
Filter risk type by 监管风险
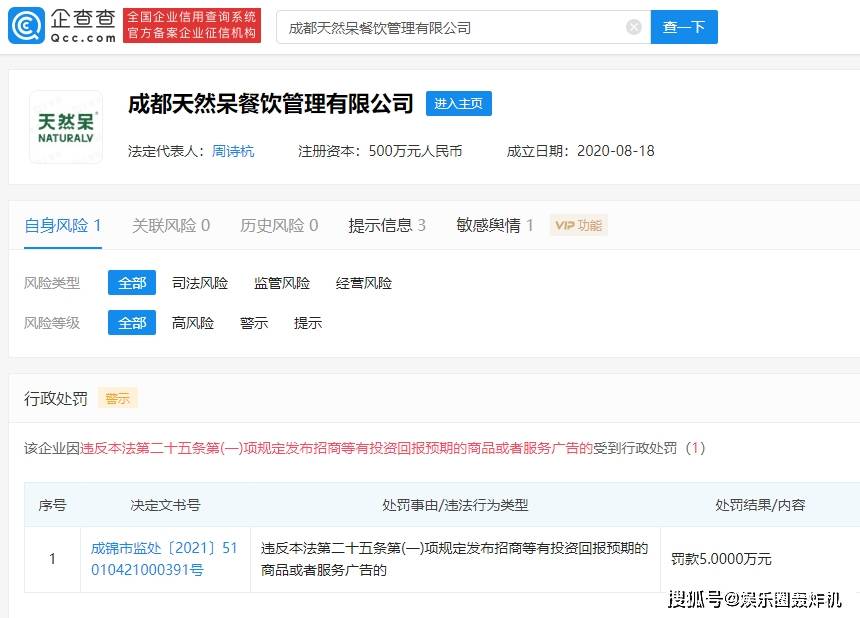282,283
